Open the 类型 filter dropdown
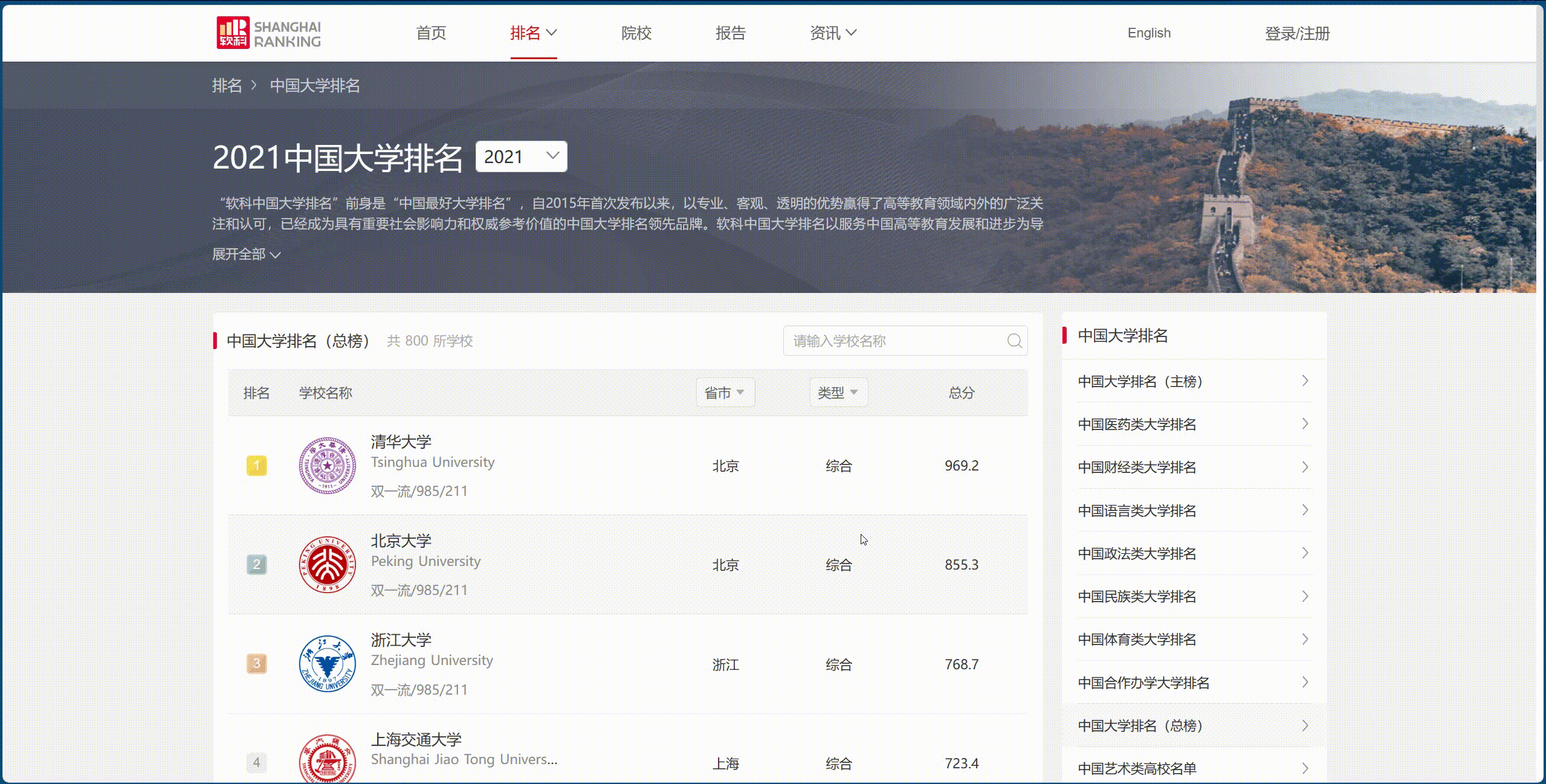This screenshot has height=784, width=1546. tap(838, 393)
